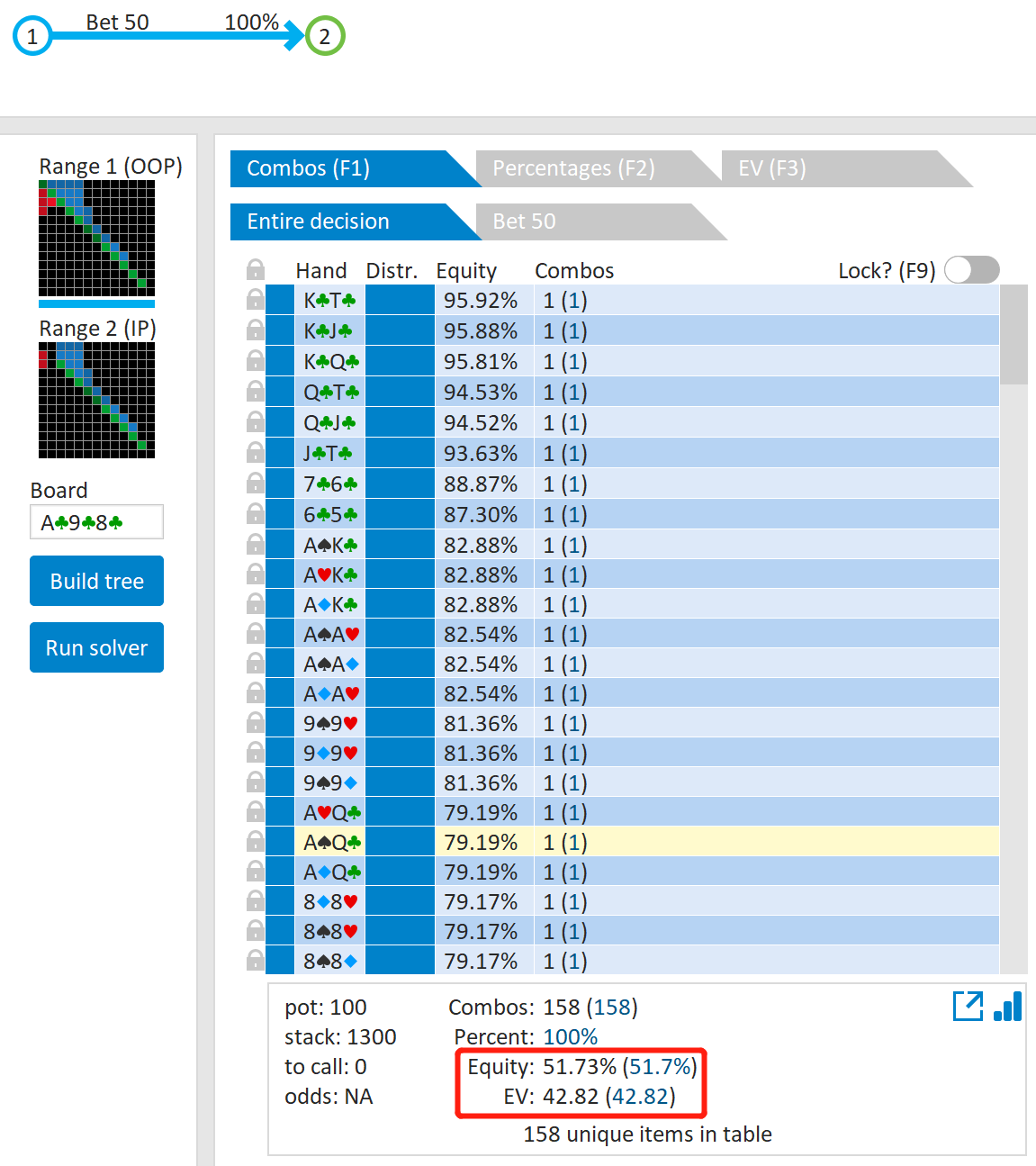Click the lock icon beside K♣T♣ hand
Screen dimensions: 1036x1166
[x=256, y=300]
